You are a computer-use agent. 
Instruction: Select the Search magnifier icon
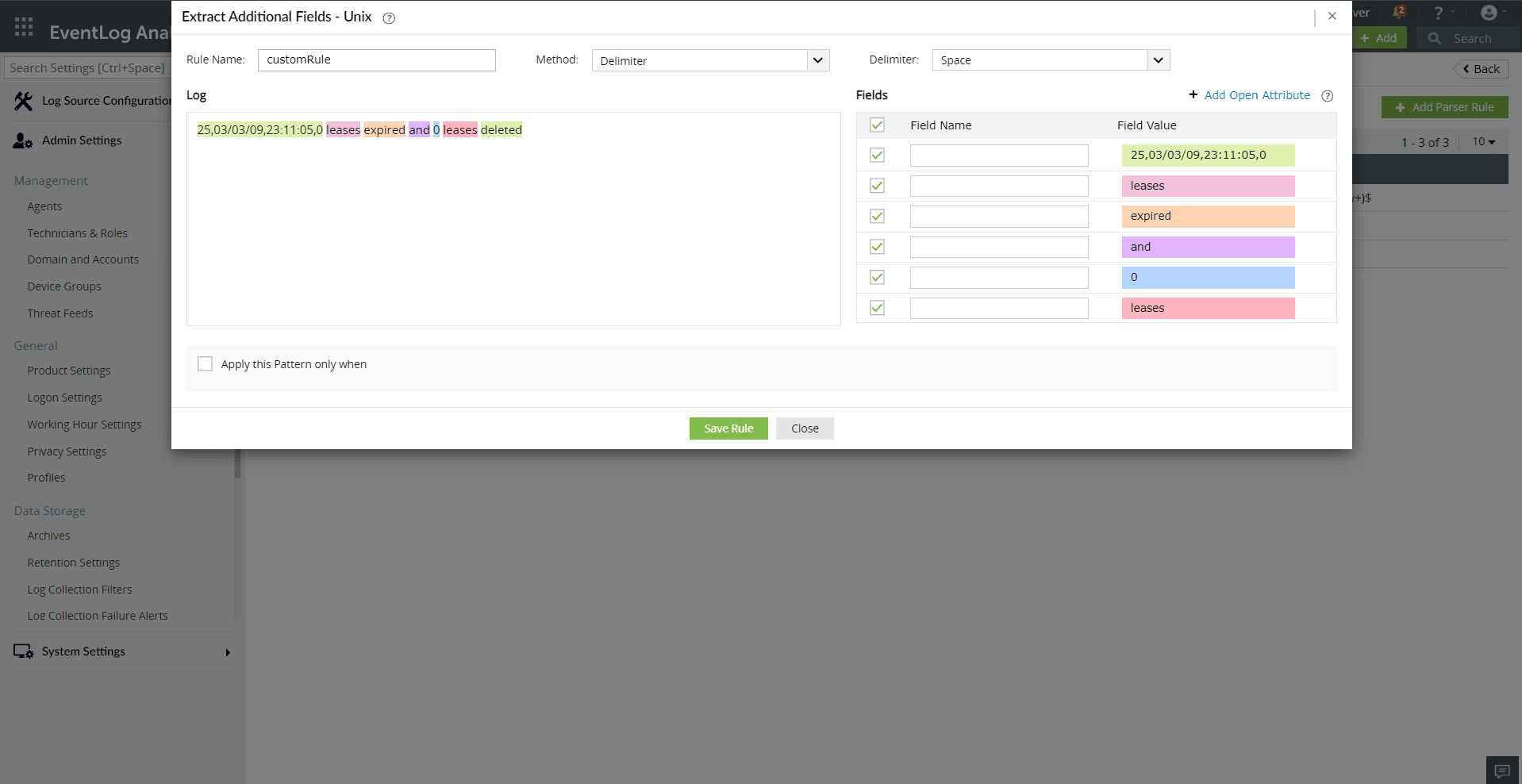point(1435,38)
